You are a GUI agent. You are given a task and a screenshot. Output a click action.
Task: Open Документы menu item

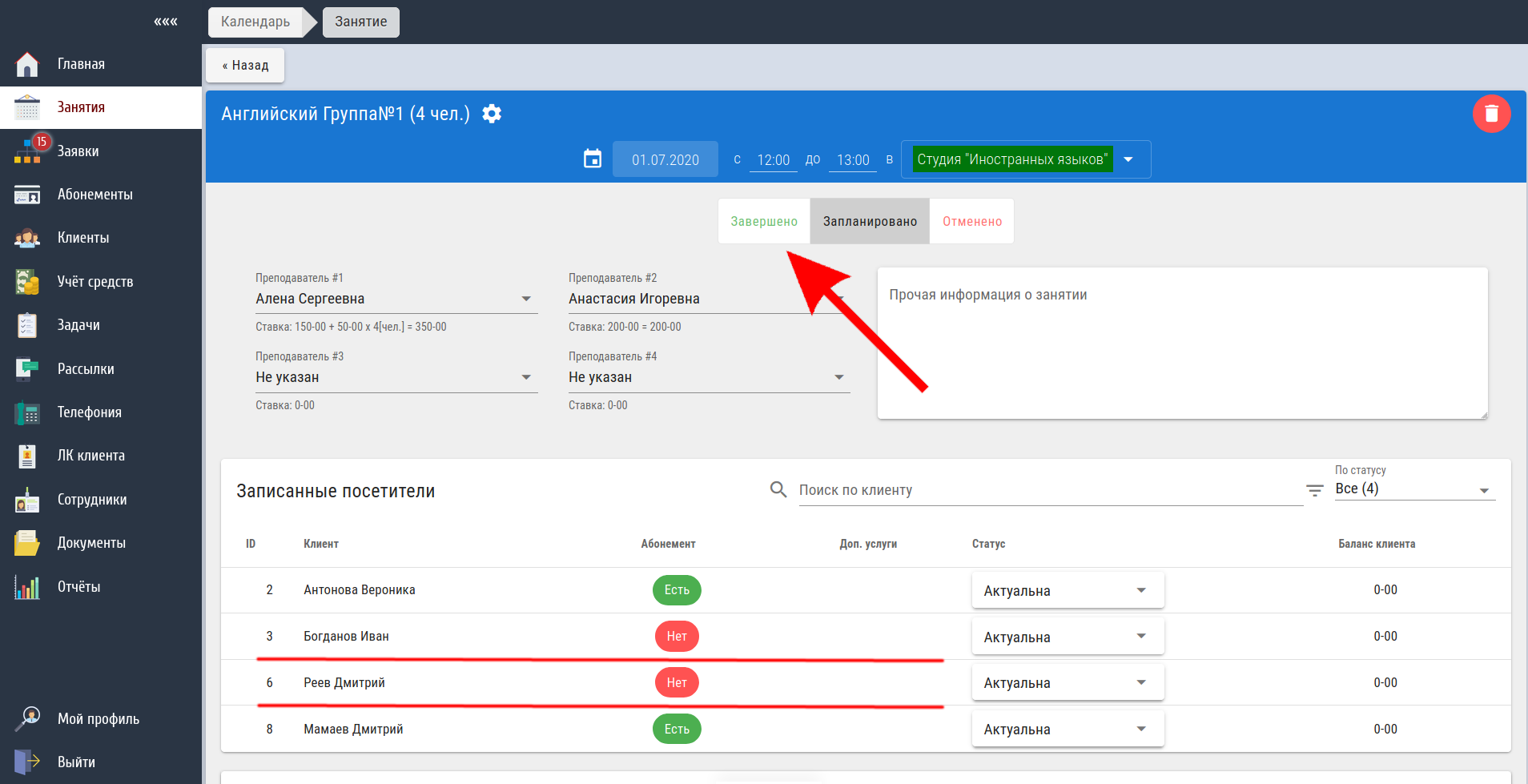pyautogui.click(x=101, y=543)
